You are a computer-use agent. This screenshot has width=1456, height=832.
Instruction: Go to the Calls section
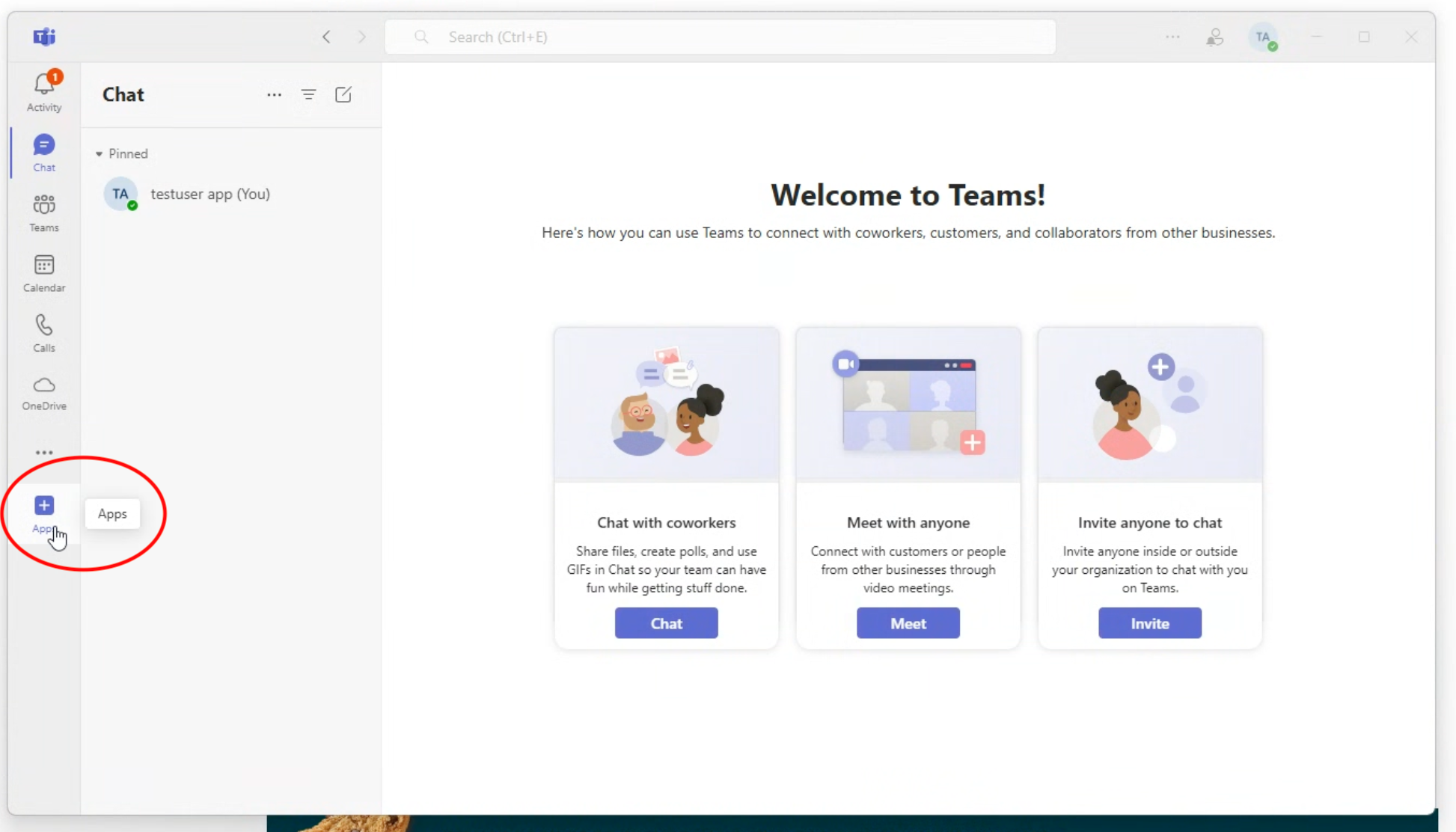pos(44,332)
